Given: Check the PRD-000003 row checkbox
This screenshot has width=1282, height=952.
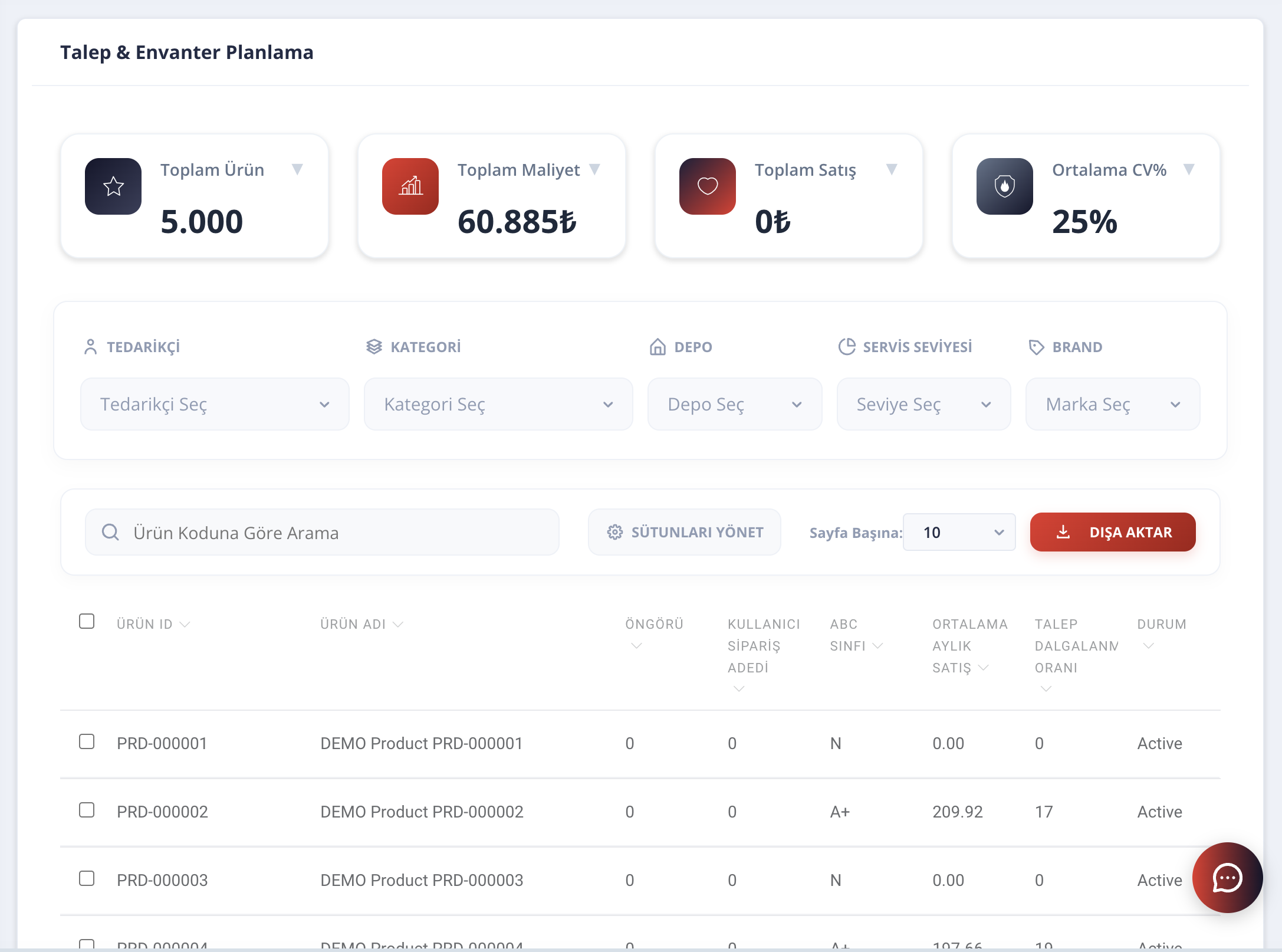Looking at the screenshot, I should tap(87, 879).
